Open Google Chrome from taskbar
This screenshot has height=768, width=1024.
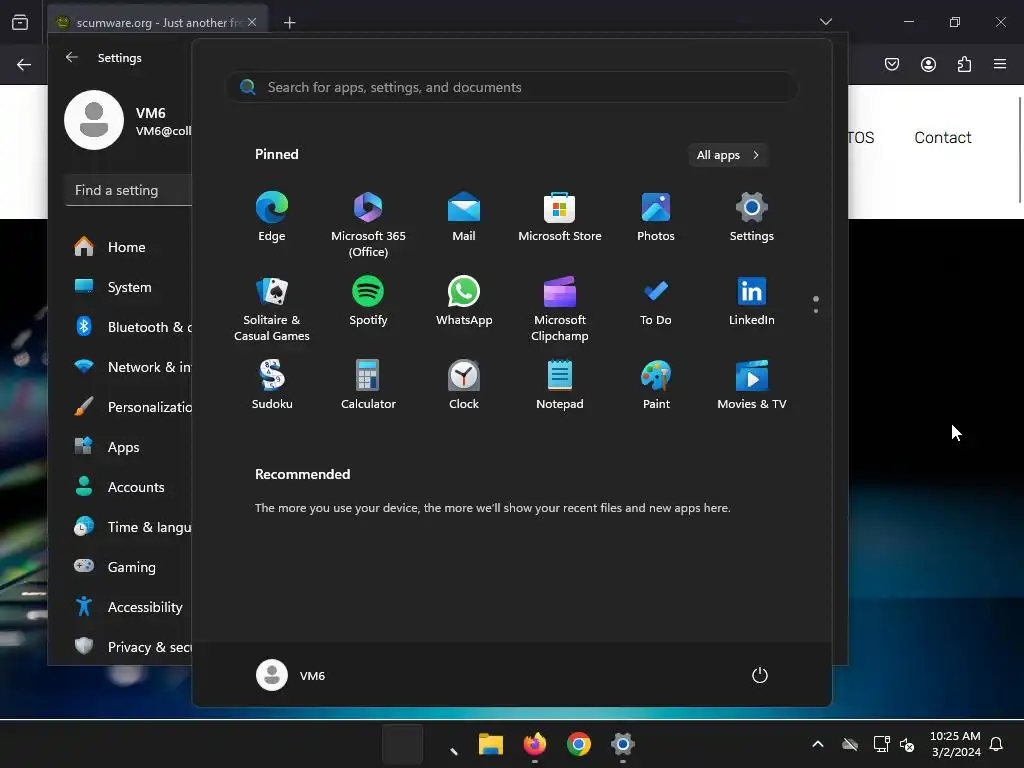coord(579,744)
